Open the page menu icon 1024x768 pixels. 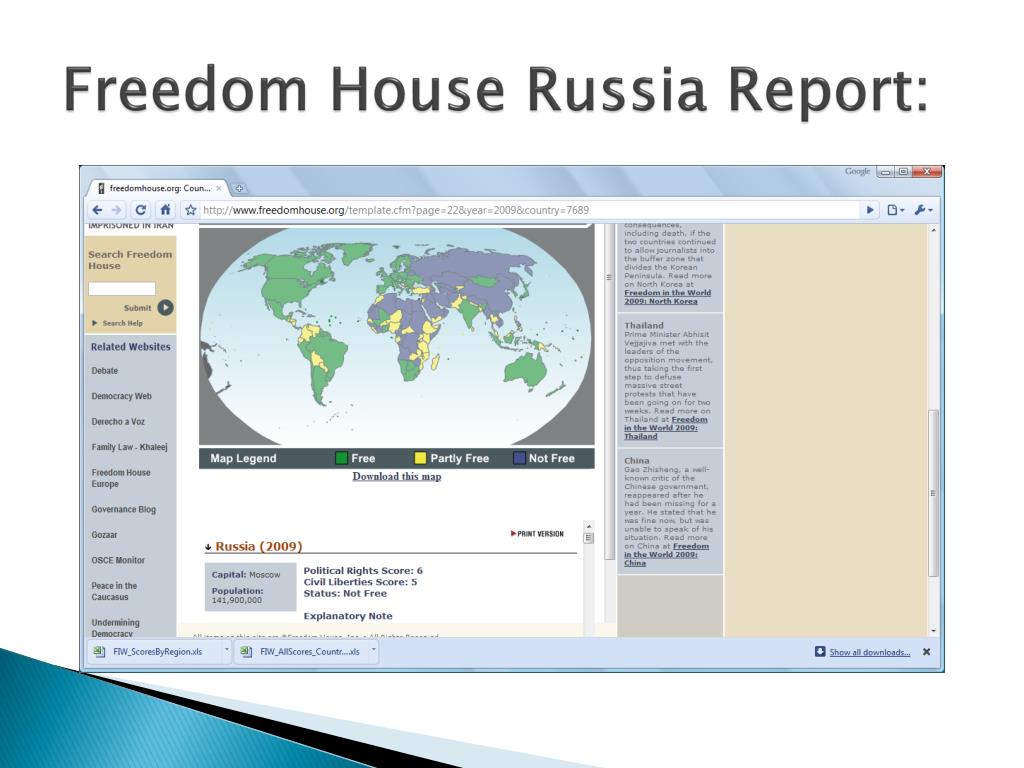(895, 210)
